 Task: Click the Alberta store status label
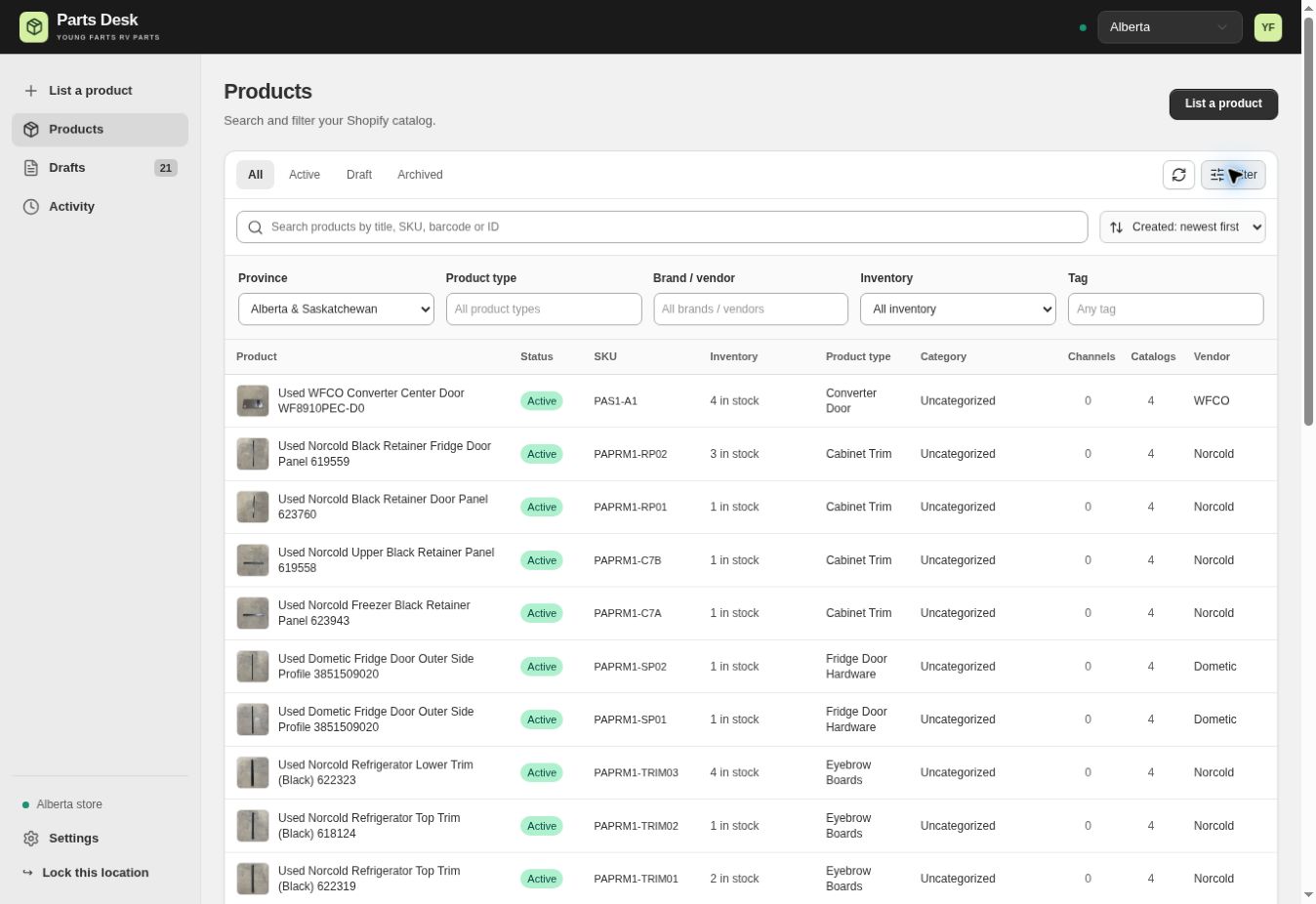click(x=69, y=804)
